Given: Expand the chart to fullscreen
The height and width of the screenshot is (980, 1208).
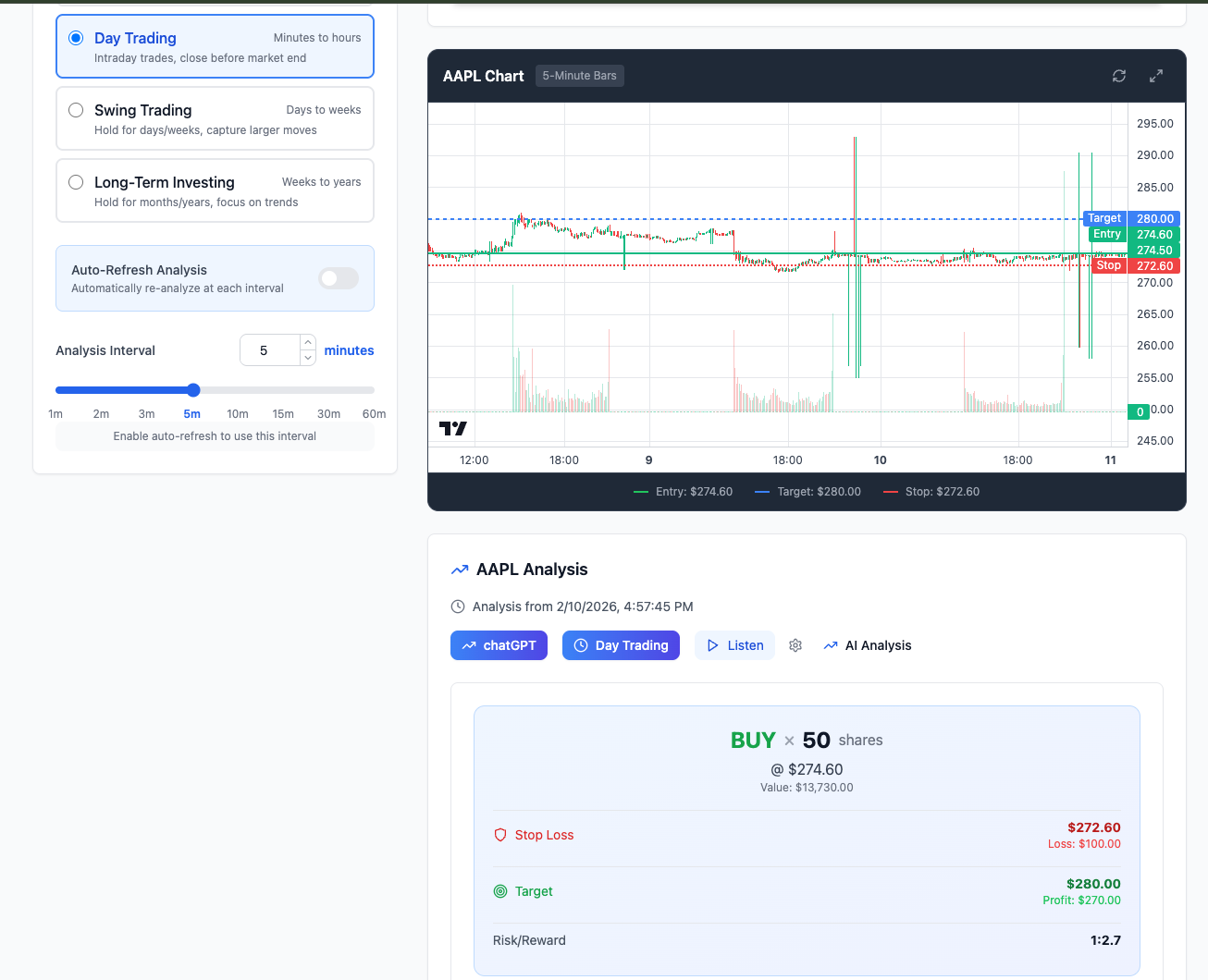Looking at the screenshot, I should tap(1155, 76).
